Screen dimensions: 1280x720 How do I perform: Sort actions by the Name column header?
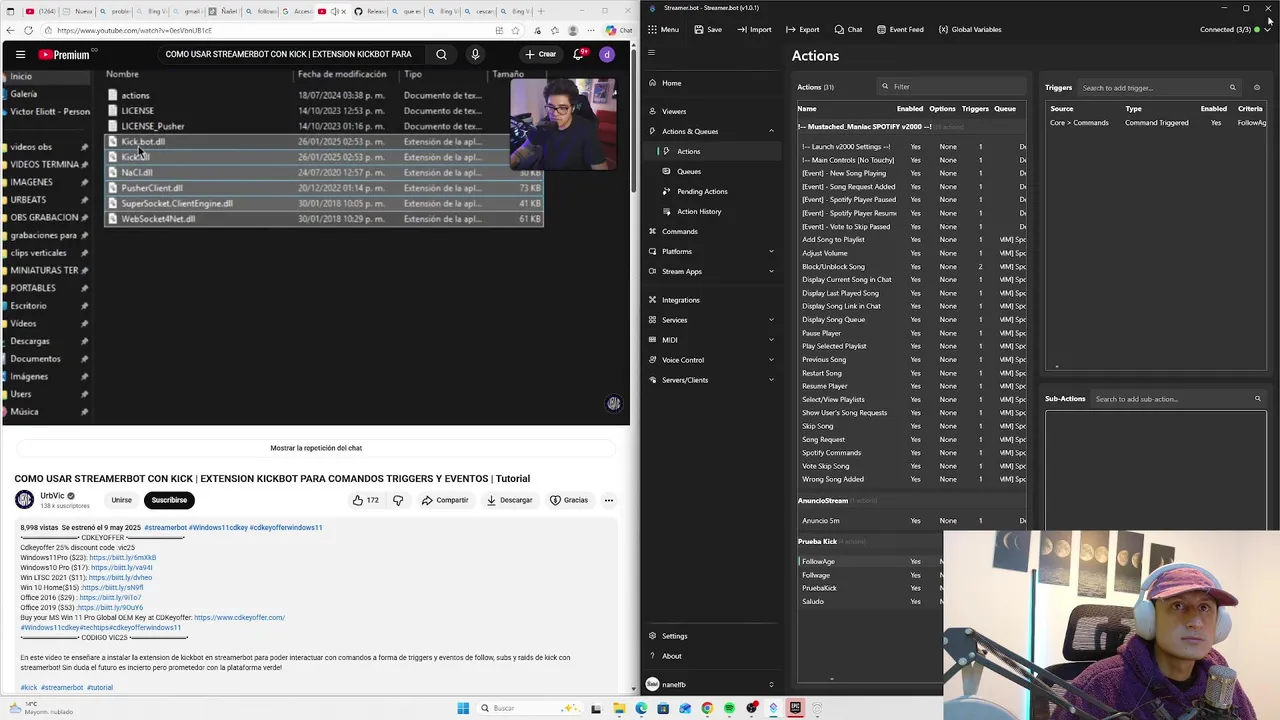point(807,109)
